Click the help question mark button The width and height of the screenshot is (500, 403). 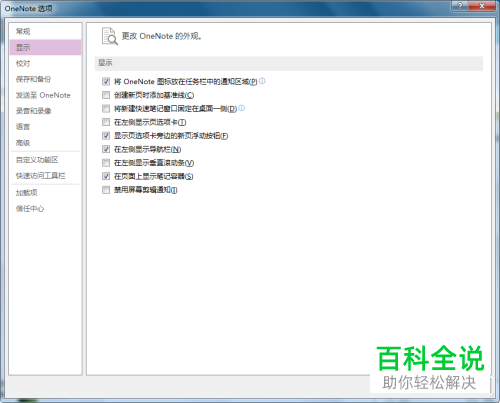460,6
